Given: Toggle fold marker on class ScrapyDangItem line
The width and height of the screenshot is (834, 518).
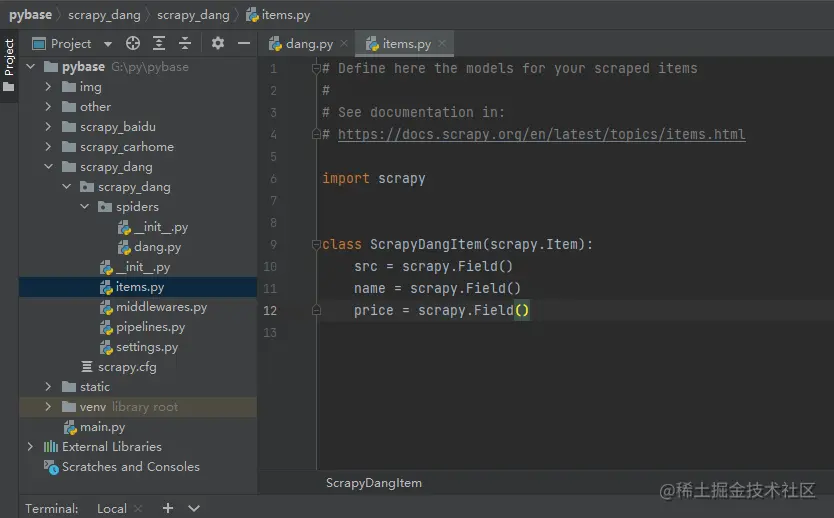Looking at the screenshot, I should [x=316, y=244].
